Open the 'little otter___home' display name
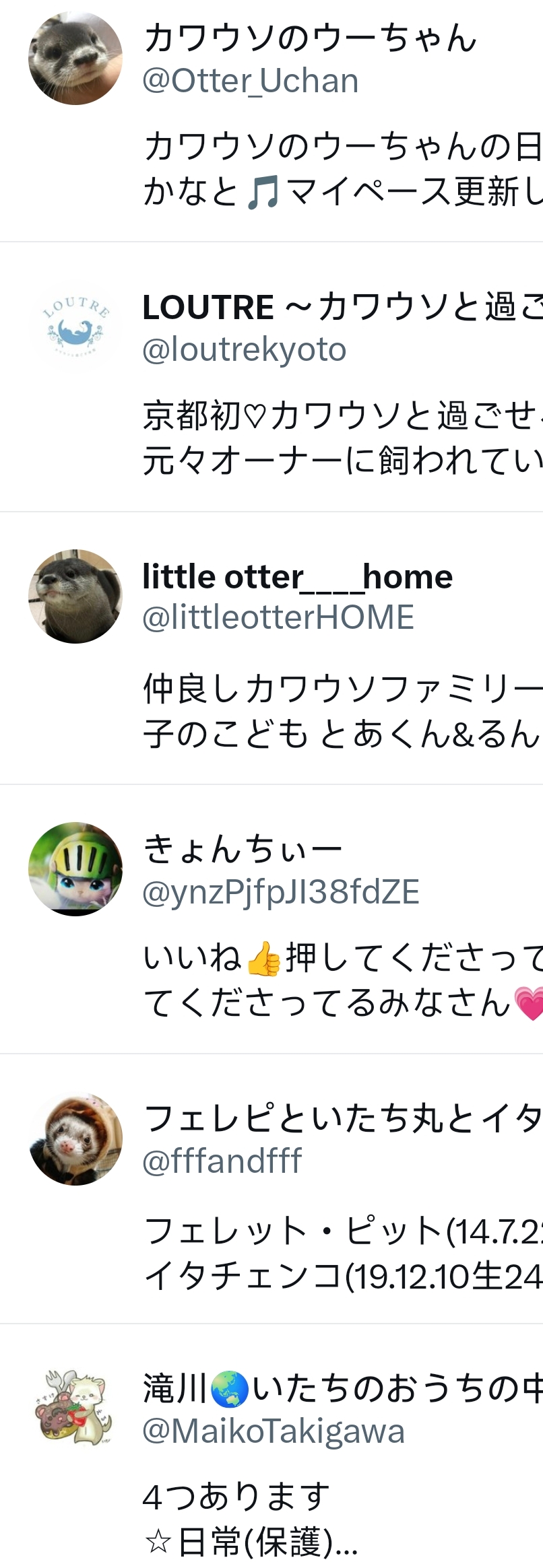The height and width of the screenshot is (1568, 543). click(297, 577)
